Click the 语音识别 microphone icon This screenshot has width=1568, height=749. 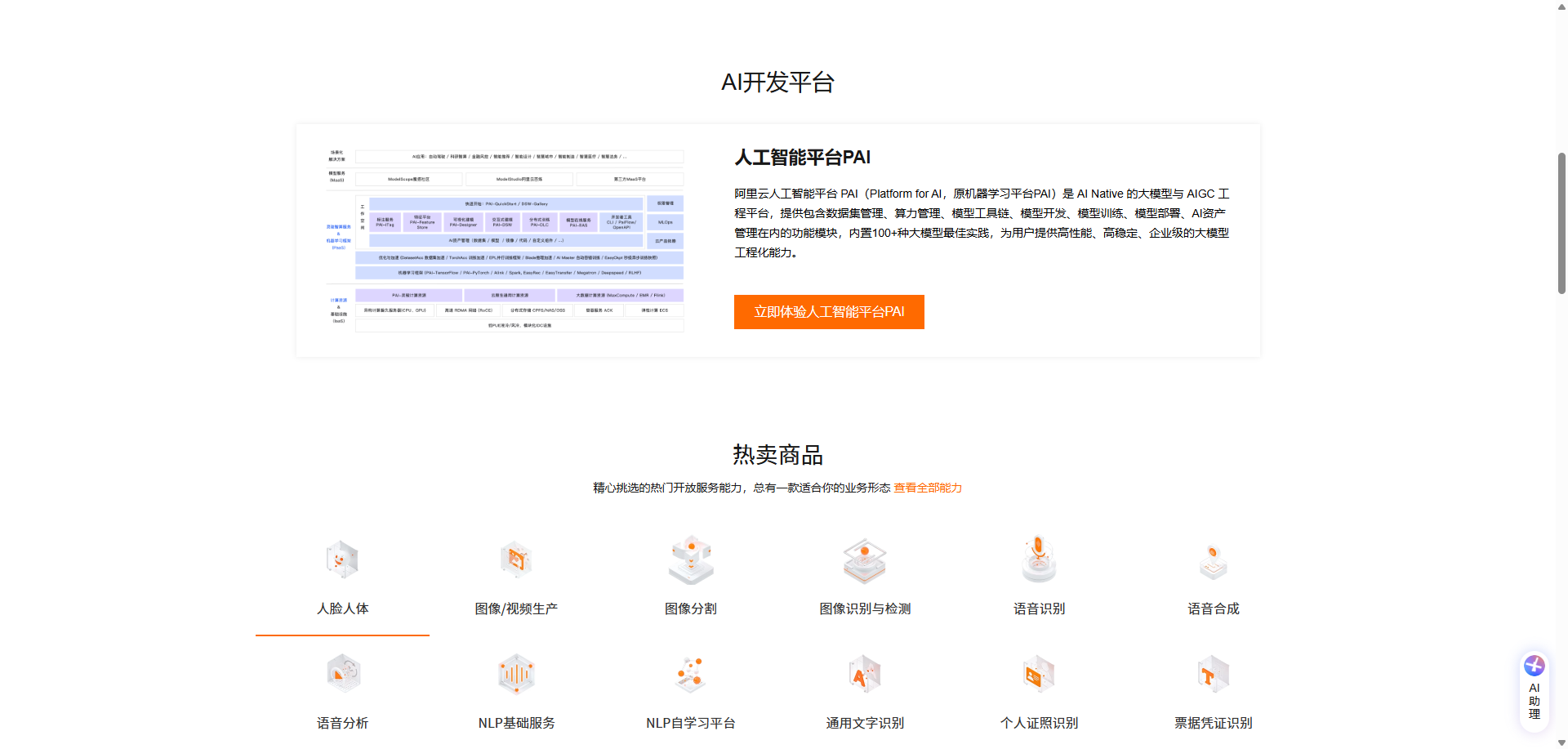1039,560
